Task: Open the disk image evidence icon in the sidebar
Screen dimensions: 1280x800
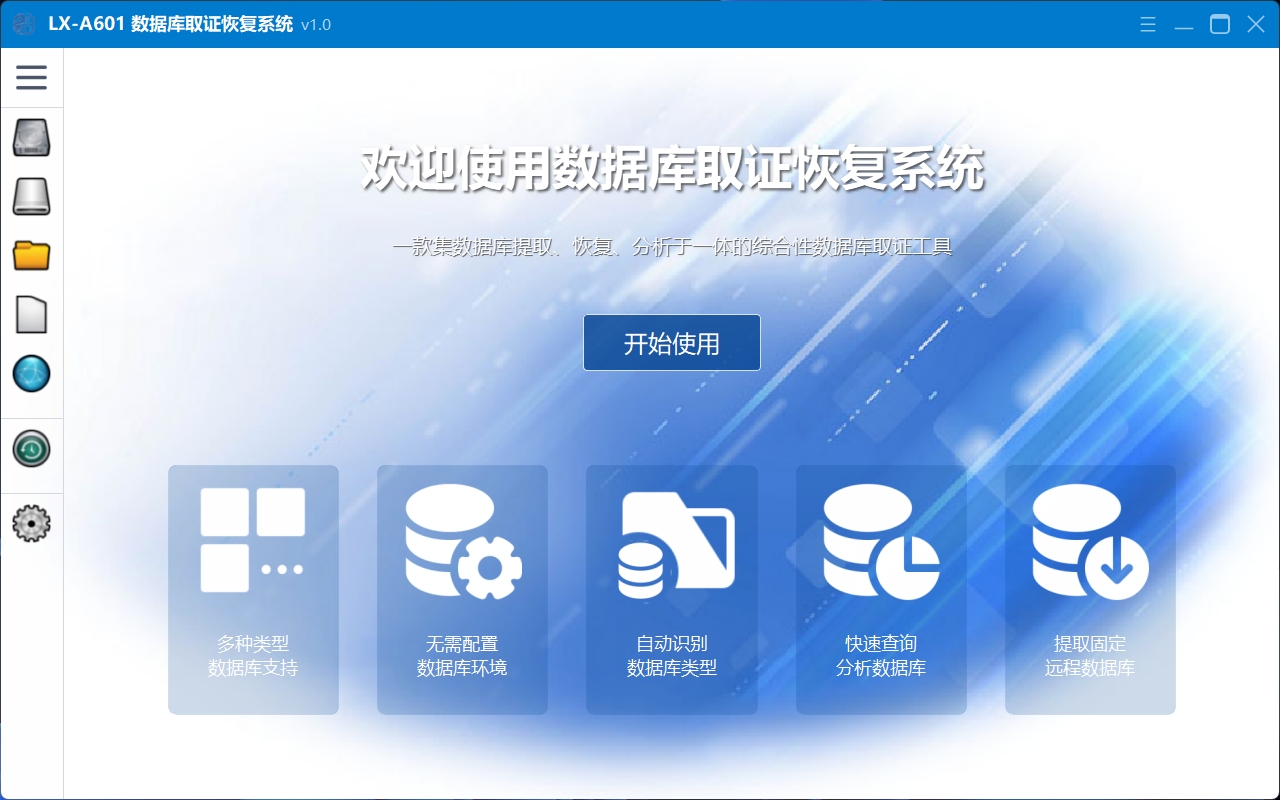Action: 31,196
